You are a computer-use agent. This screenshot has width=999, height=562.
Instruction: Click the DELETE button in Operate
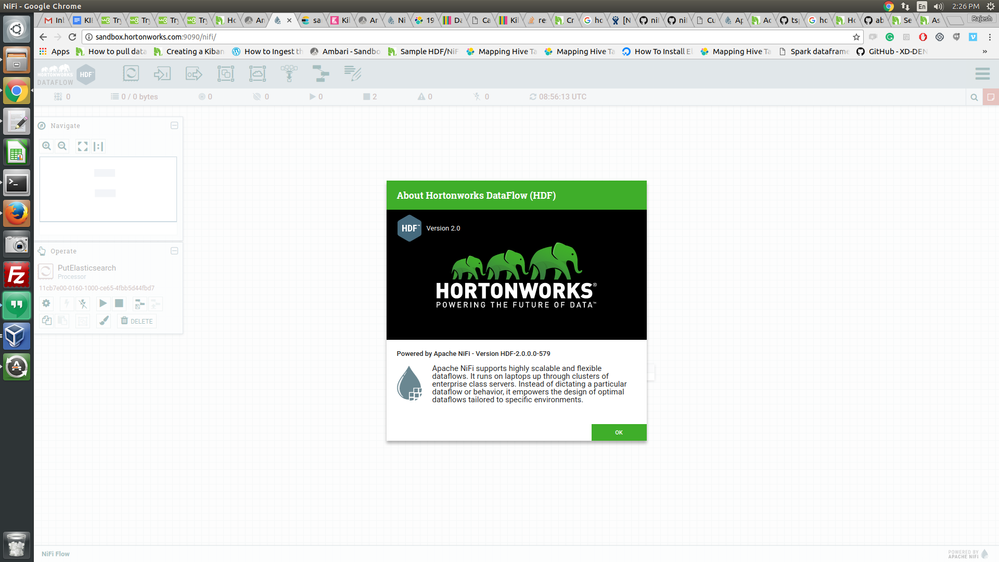click(x=137, y=321)
